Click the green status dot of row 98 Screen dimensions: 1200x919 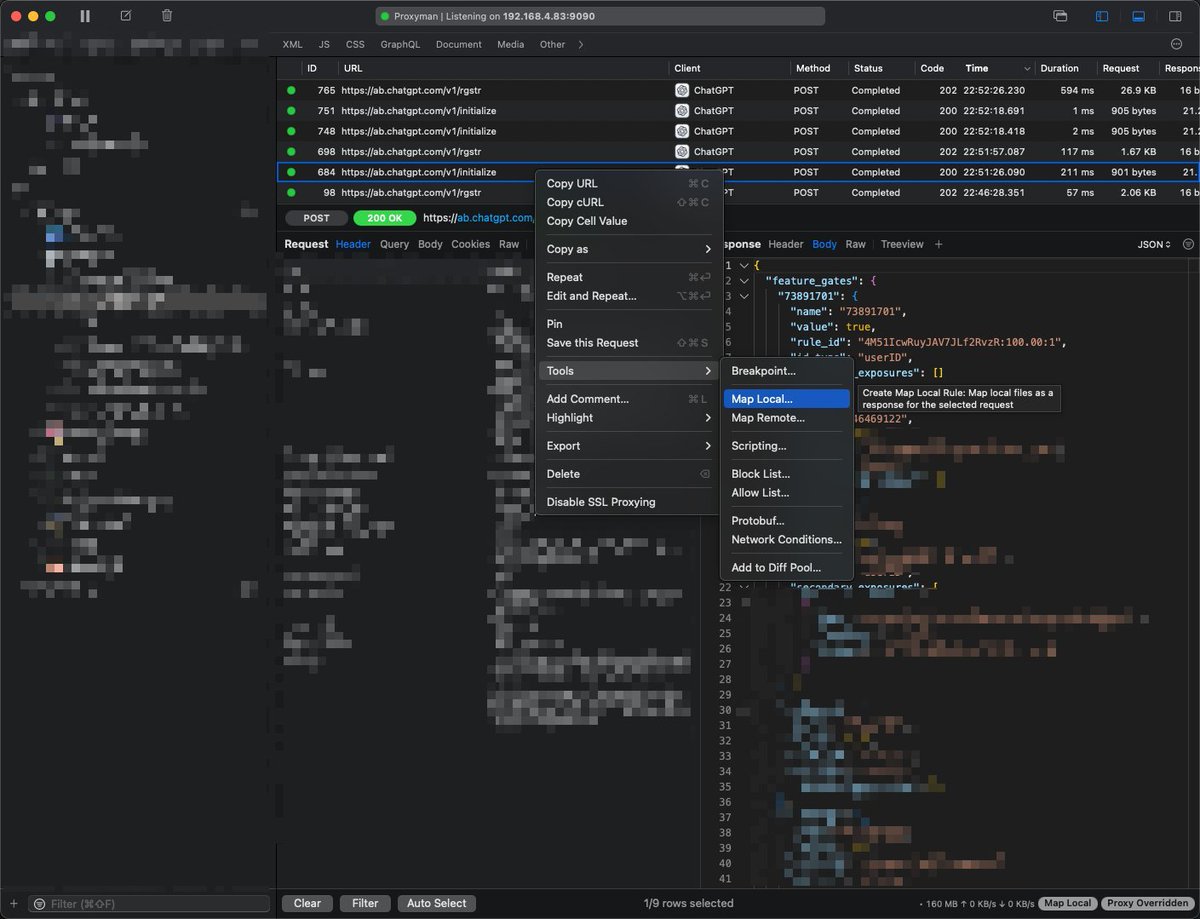pos(291,193)
